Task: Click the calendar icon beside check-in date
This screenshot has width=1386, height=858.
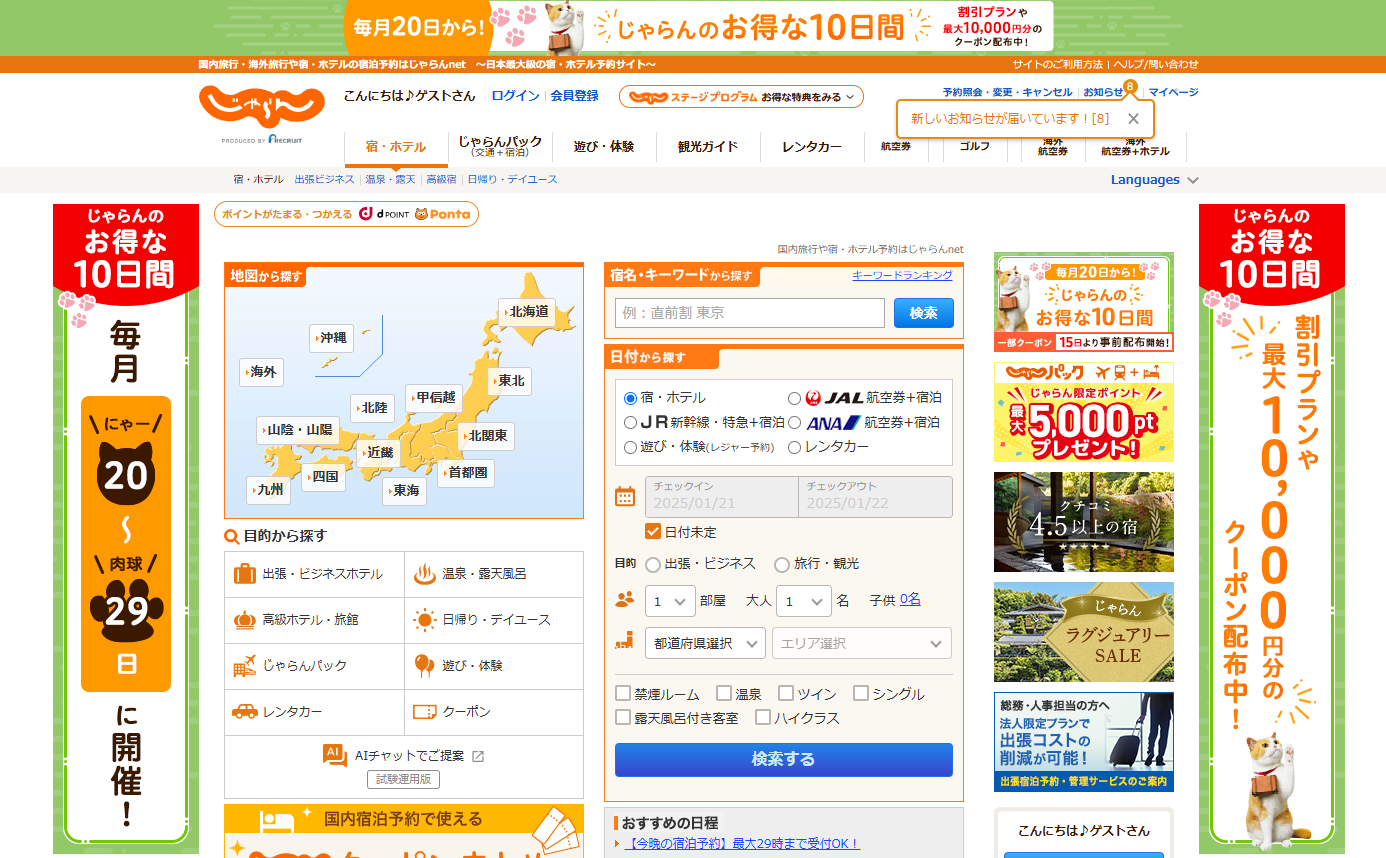Action: tap(625, 496)
